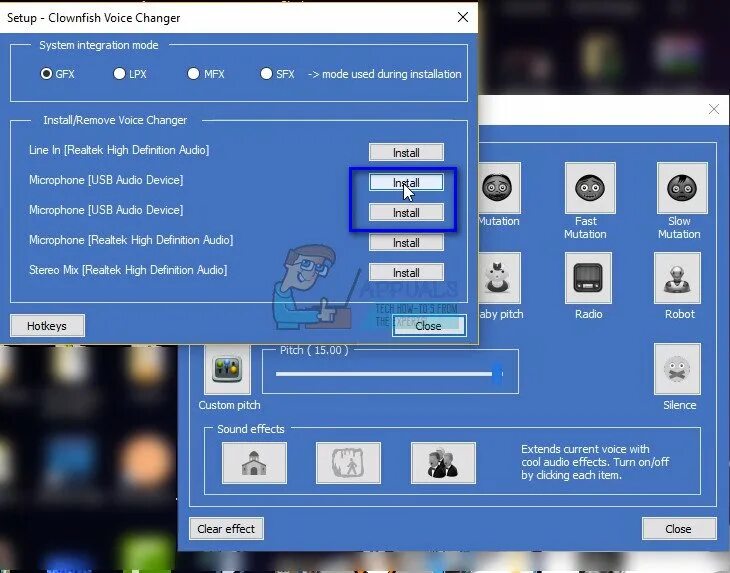This screenshot has height=573, width=730.
Task: Toggle the crowd chorus sound effect
Action: pyautogui.click(x=443, y=463)
